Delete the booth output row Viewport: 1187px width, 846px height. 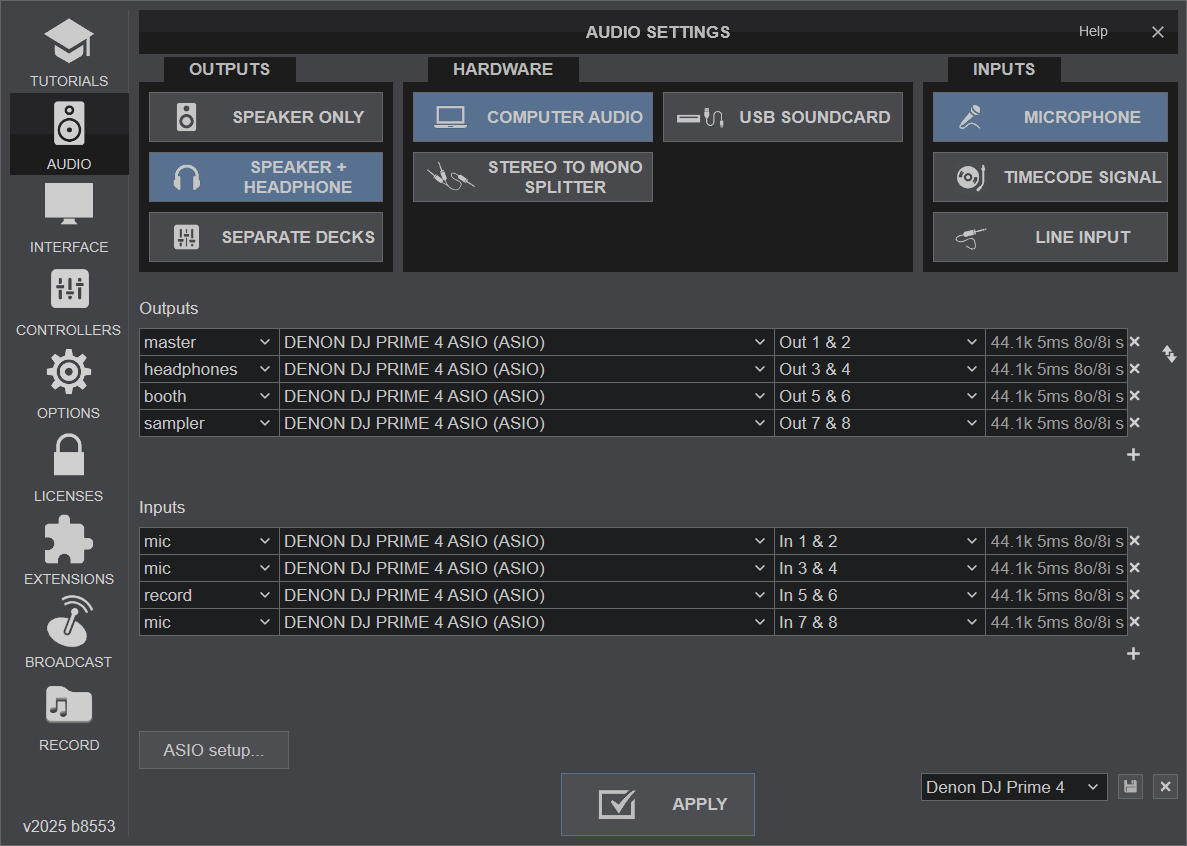[x=1135, y=397]
